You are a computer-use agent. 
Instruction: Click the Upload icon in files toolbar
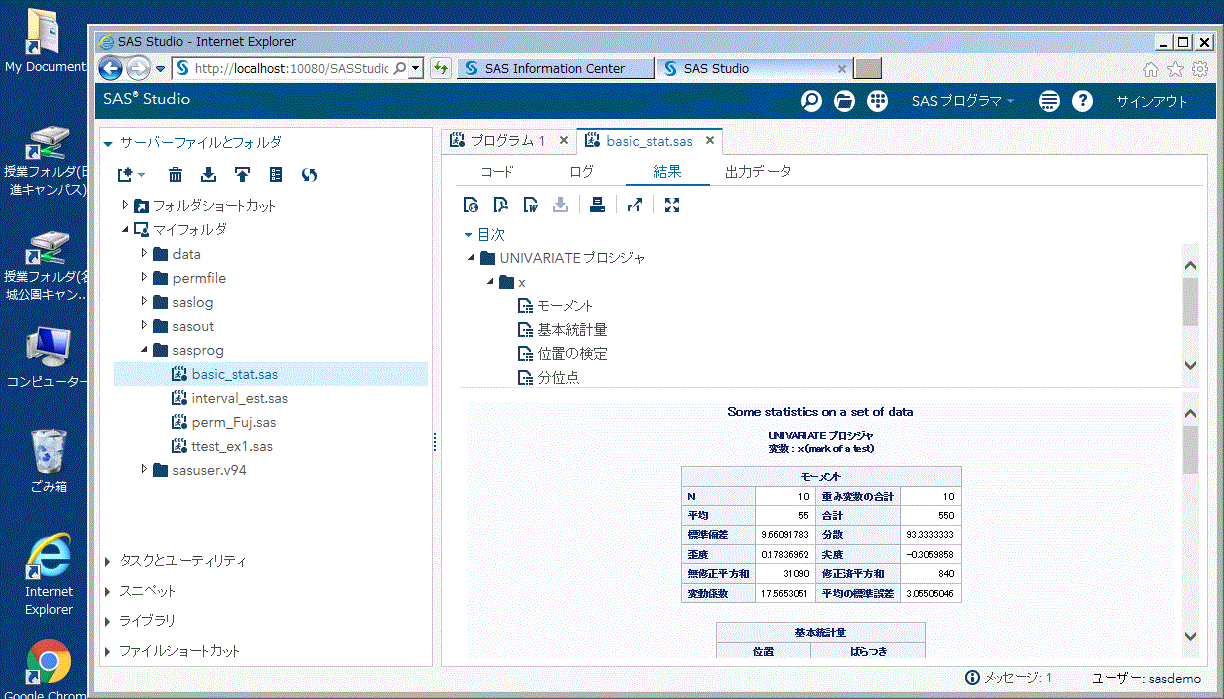(242, 175)
